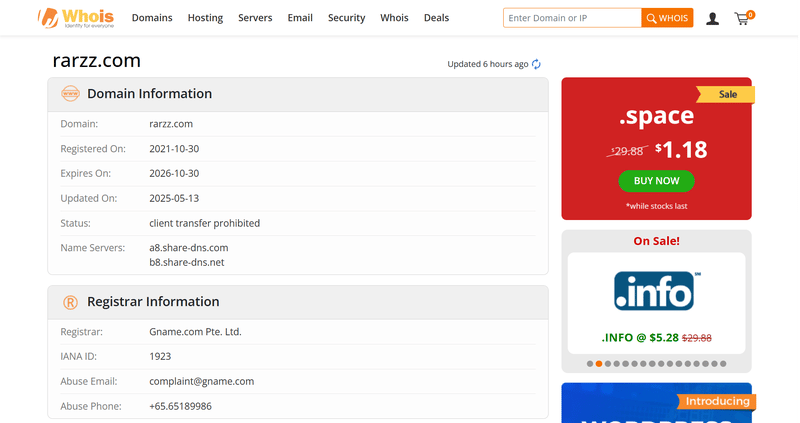Open the Email menu
Screen dimensions: 800x423
tap(300, 18)
